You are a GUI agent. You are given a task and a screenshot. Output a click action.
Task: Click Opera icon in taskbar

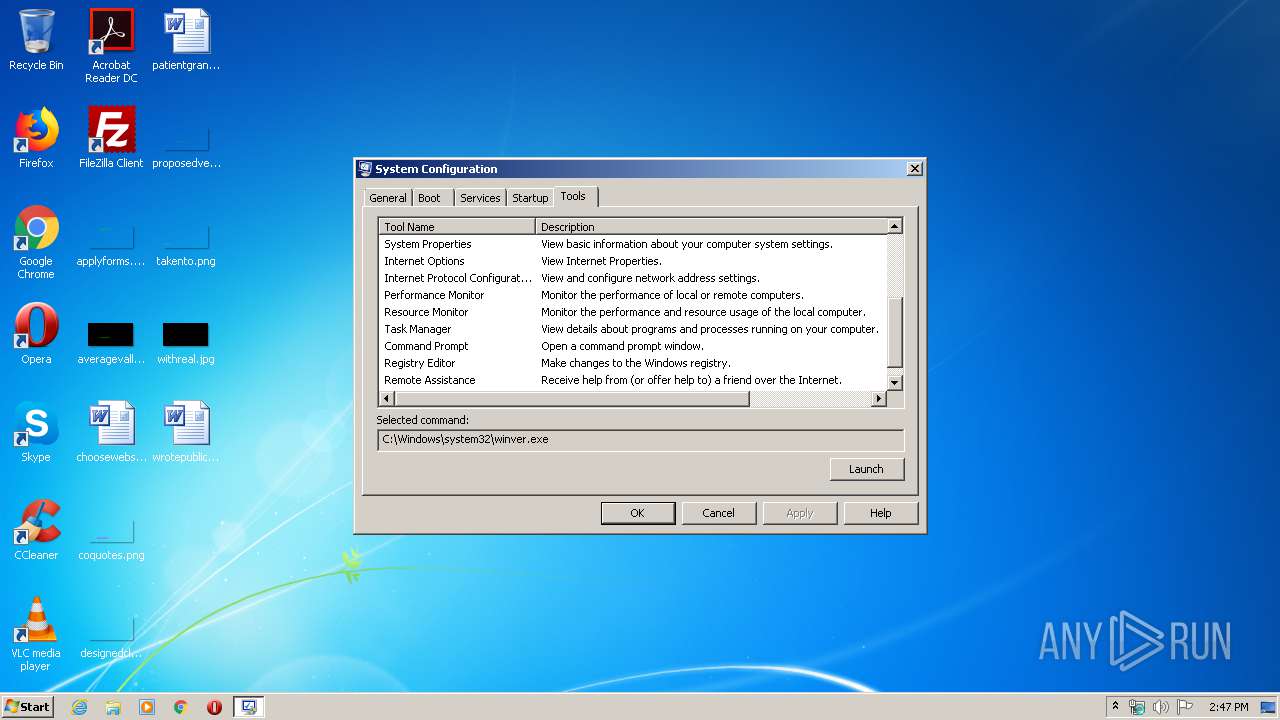(x=214, y=707)
